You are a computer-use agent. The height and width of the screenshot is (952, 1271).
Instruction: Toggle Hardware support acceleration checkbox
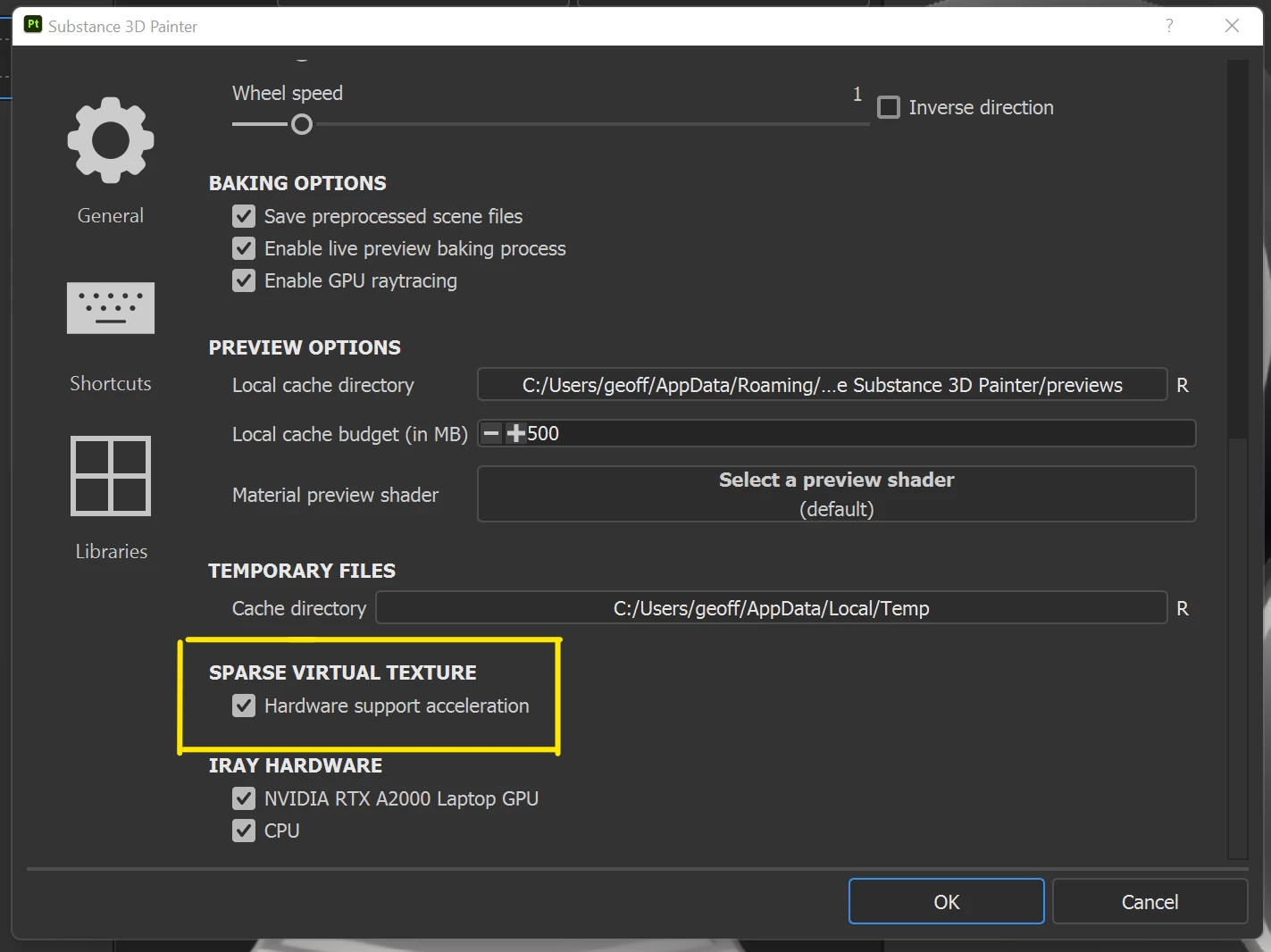coord(244,706)
